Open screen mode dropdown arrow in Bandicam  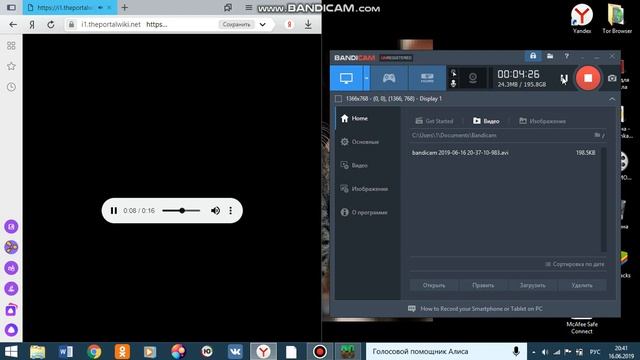click(x=367, y=78)
